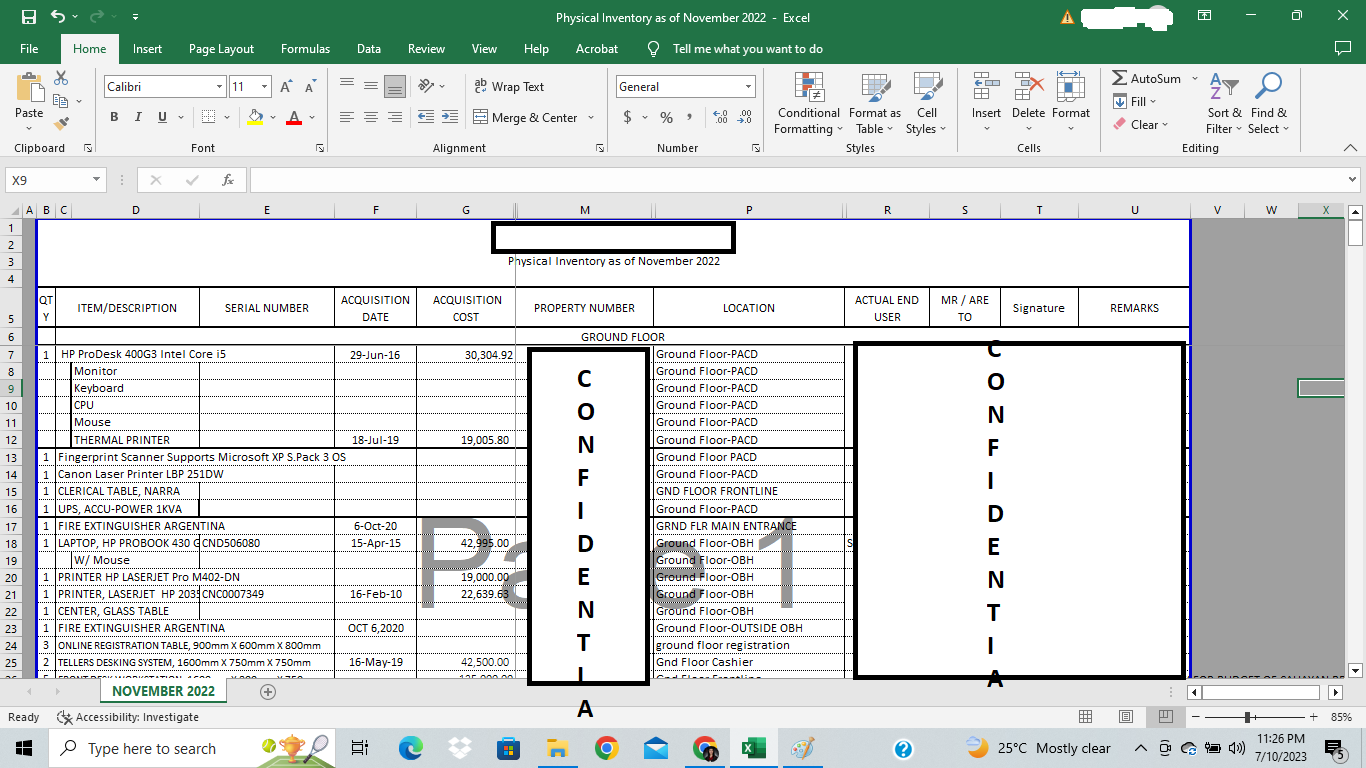The image size is (1366, 768).
Task: Click the zoom in plus button
Action: tap(1312, 717)
